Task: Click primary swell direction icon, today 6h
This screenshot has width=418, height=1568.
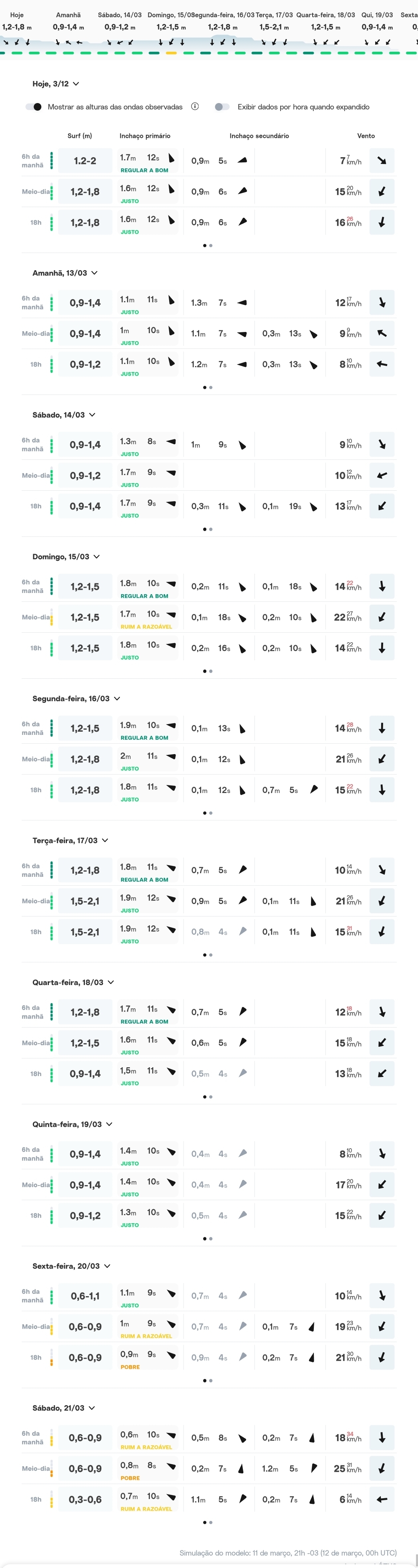Action: 172,158
